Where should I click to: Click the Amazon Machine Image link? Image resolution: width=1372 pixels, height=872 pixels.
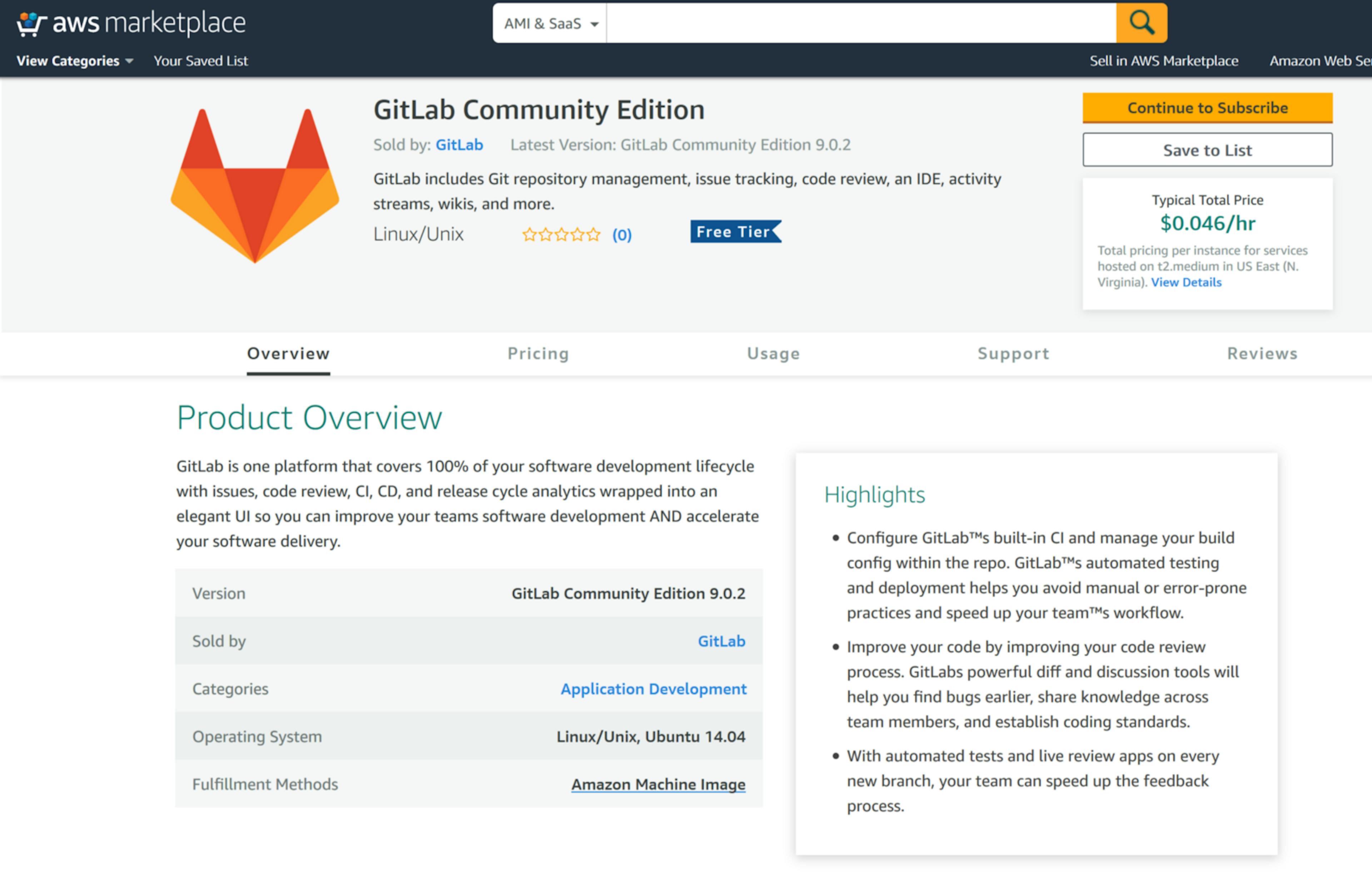coord(658,785)
